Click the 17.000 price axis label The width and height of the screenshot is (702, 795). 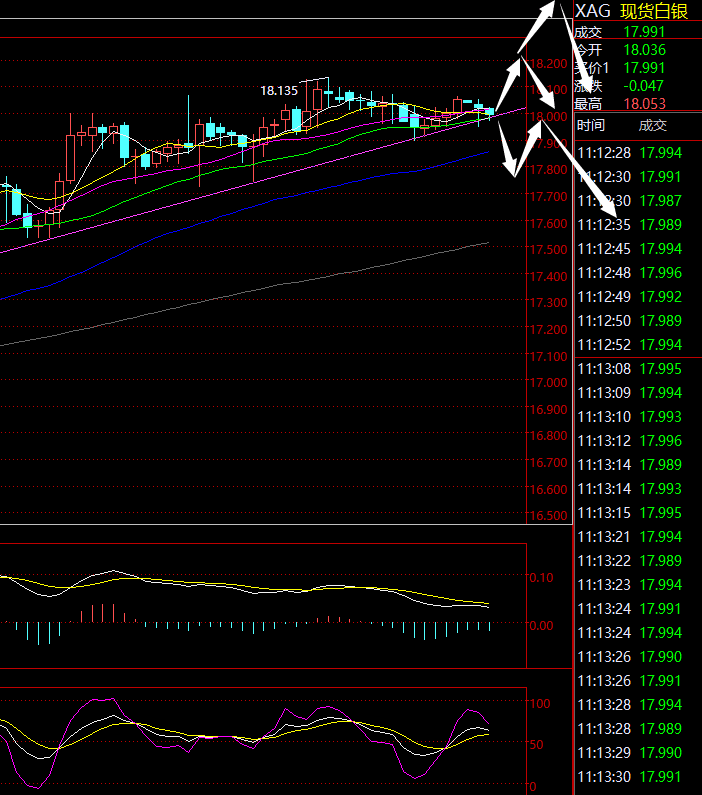pos(549,383)
